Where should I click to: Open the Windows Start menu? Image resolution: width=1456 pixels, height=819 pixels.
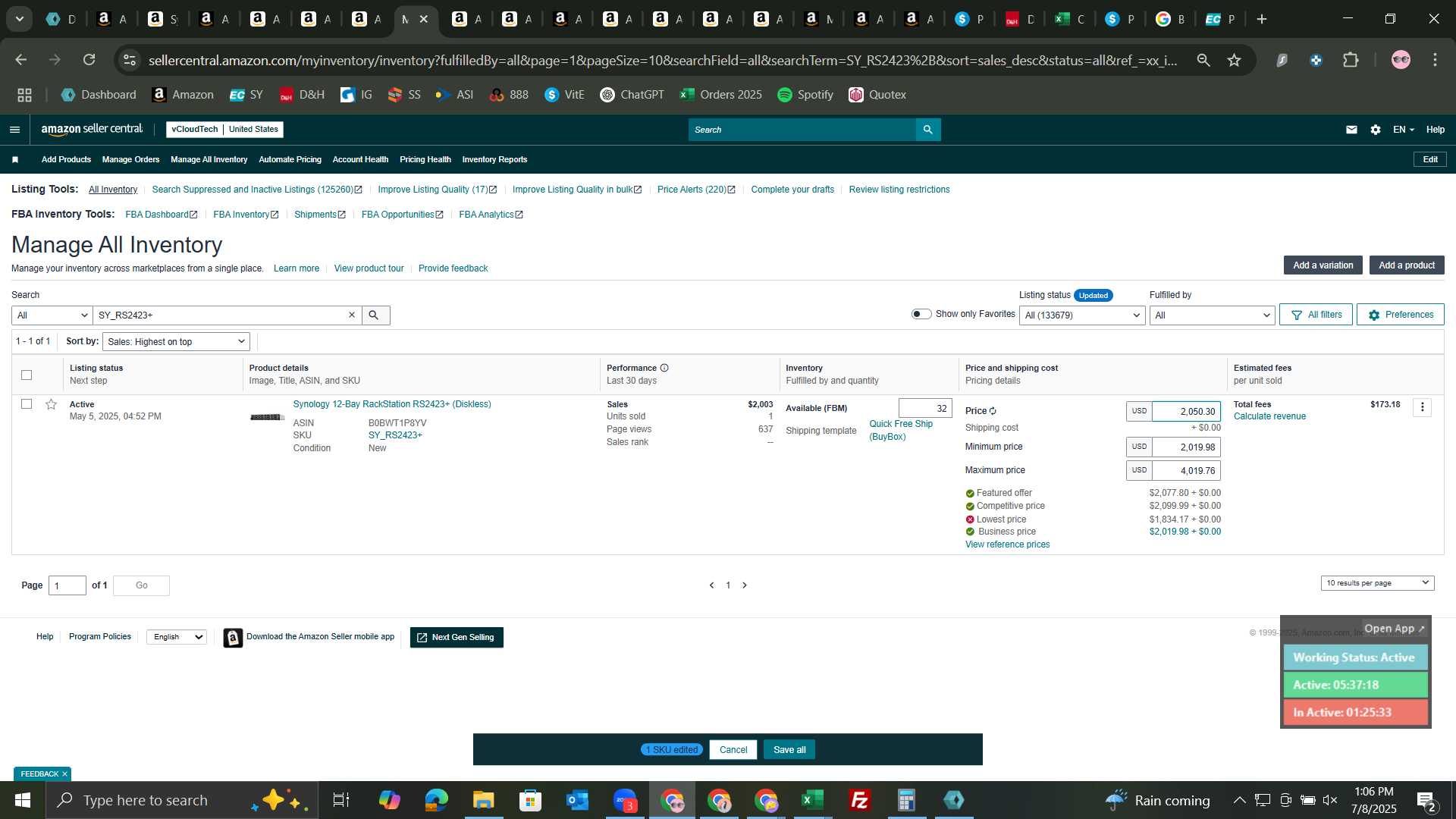[22, 800]
